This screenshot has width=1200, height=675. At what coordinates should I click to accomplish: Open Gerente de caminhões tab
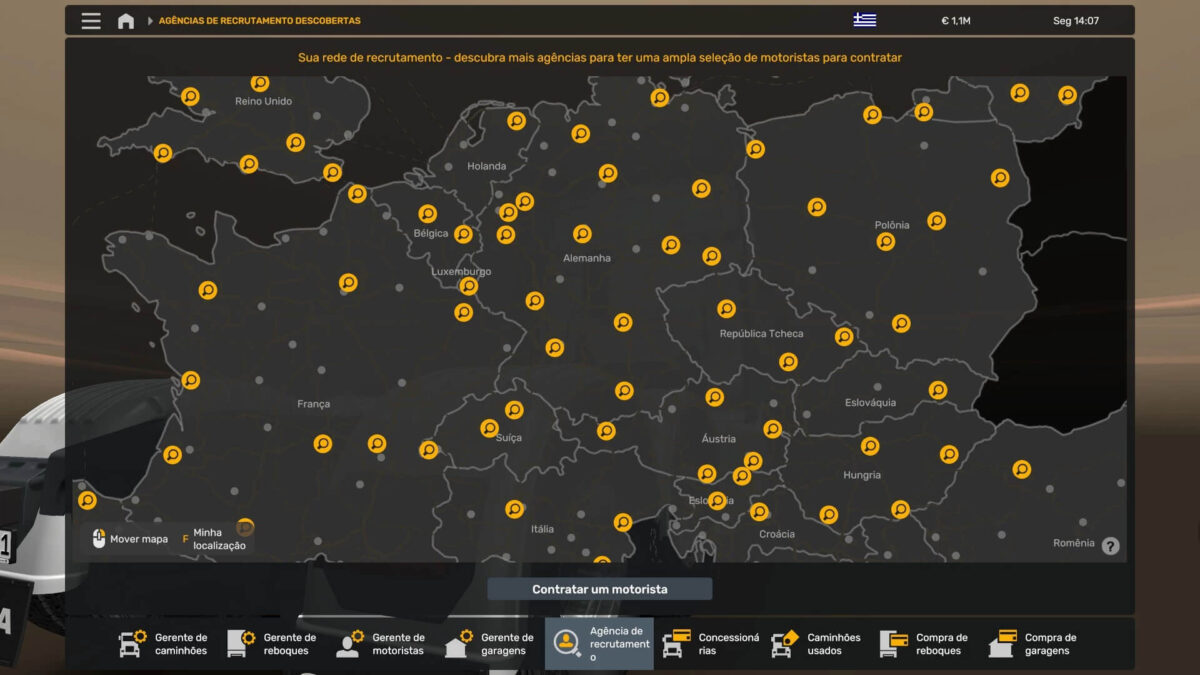click(x=164, y=644)
